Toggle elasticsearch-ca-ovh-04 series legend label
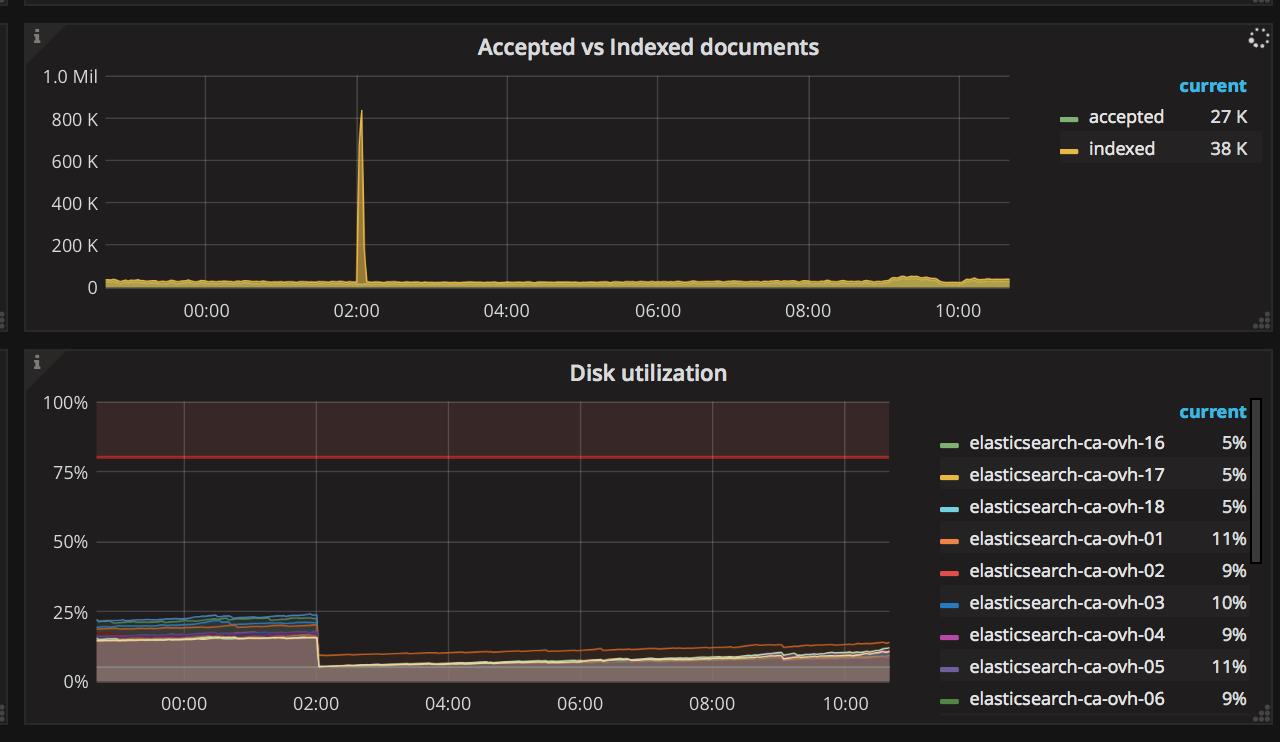The height and width of the screenshot is (742, 1280). (x=1067, y=635)
